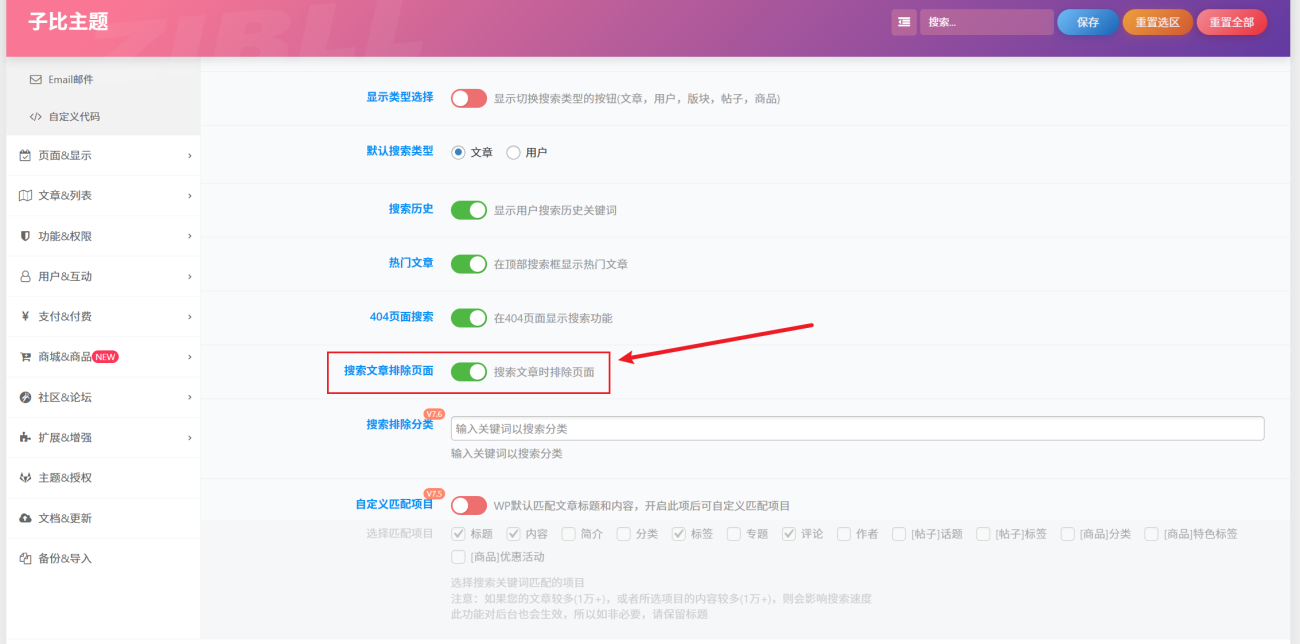Click the 重置全部 reset all button

(x=1231, y=21)
